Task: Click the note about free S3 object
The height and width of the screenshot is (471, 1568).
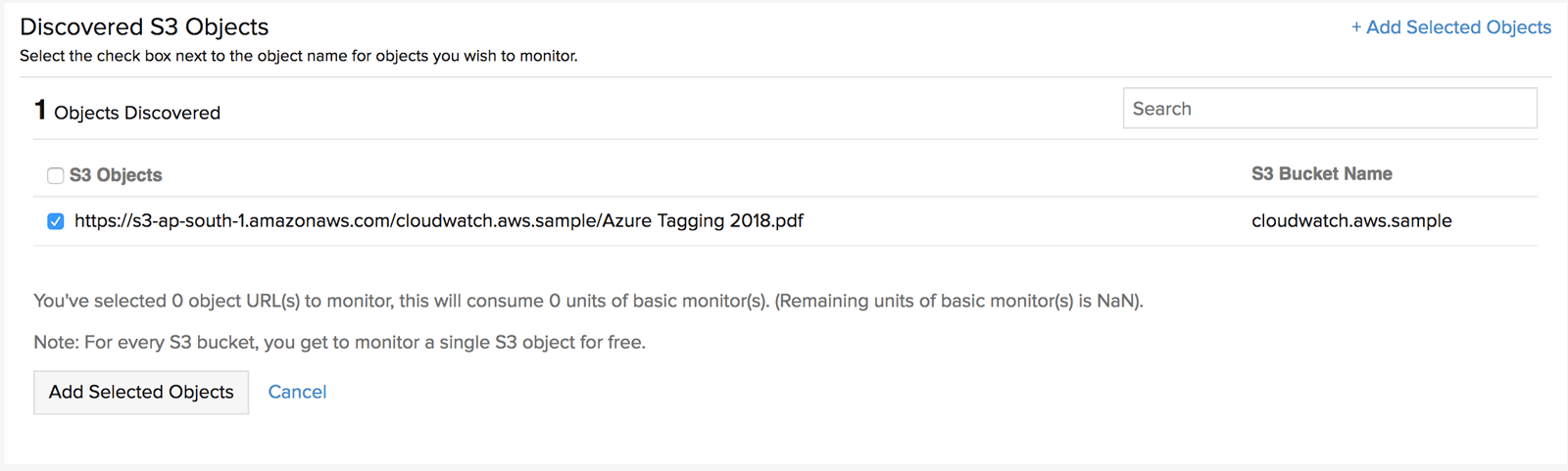Action: [x=339, y=343]
